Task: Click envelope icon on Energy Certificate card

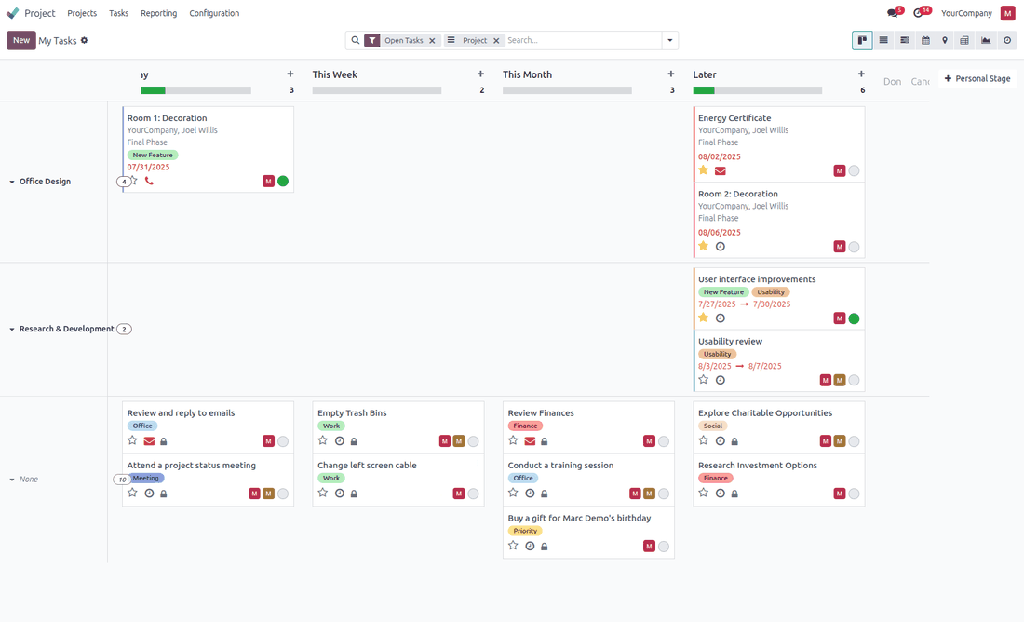Action: tap(720, 171)
